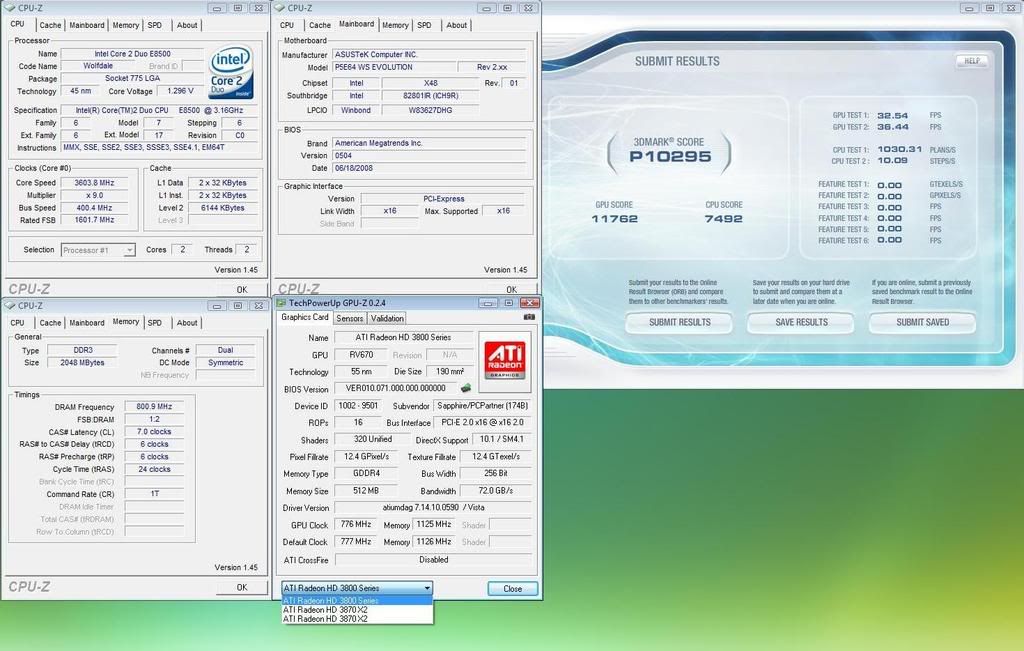Open SPD tab in CPU-Z Motherboard window

click(424, 25)
